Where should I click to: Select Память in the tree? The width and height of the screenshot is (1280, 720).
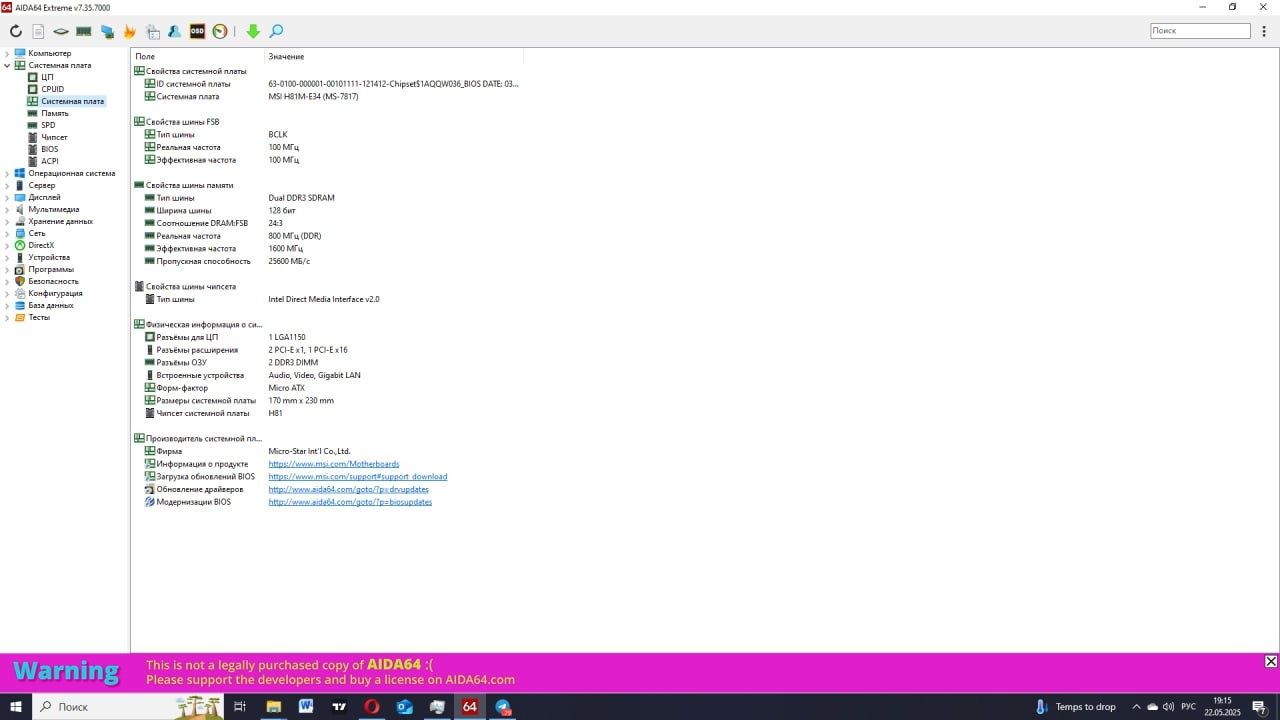pos(55,113)
